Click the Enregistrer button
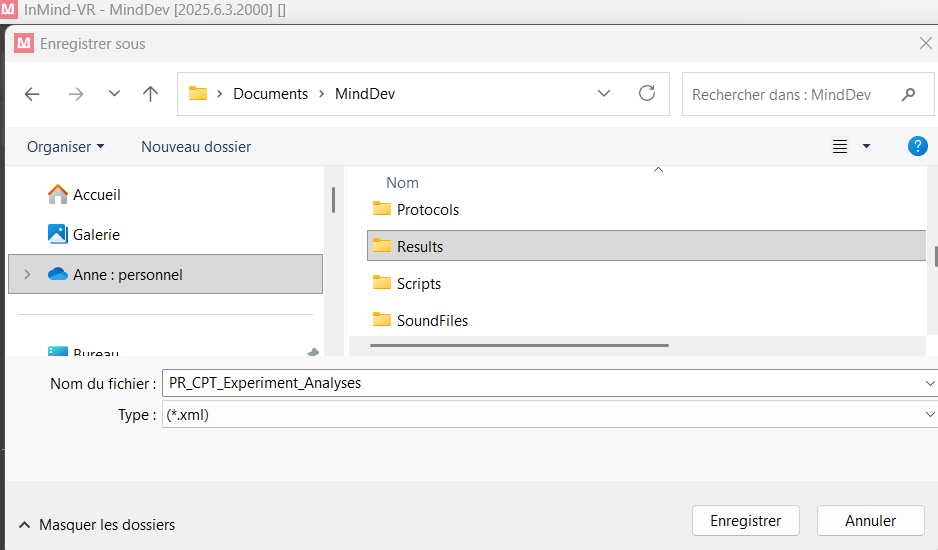 745,520
